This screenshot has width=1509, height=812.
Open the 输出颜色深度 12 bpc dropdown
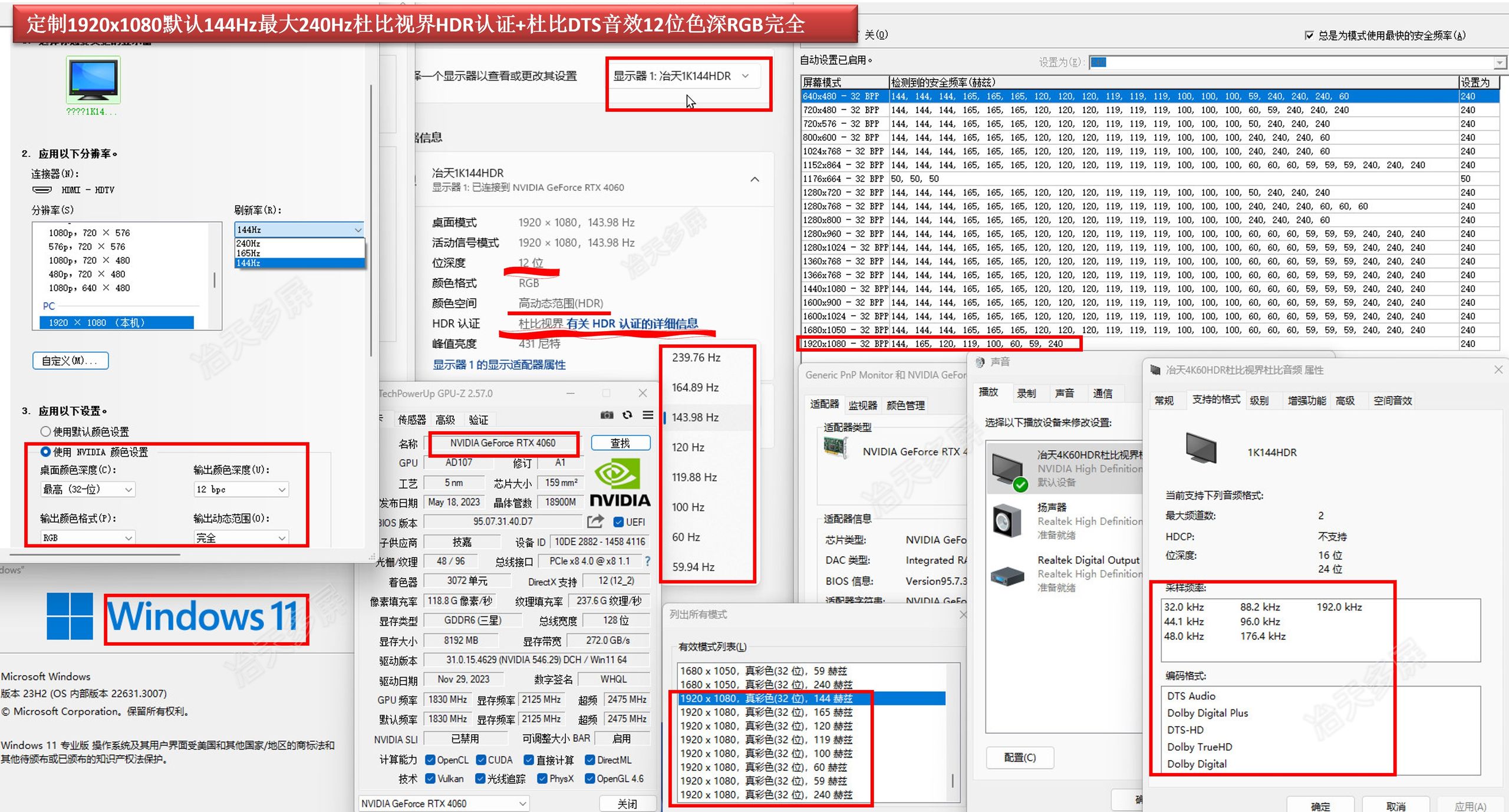pyautogui.click(x=241, y=489)
